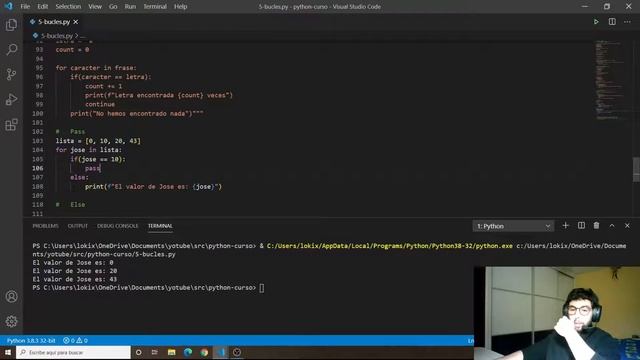Open the File menu
640x360 pixels.
pyautogui.click(x=25, y=7)
